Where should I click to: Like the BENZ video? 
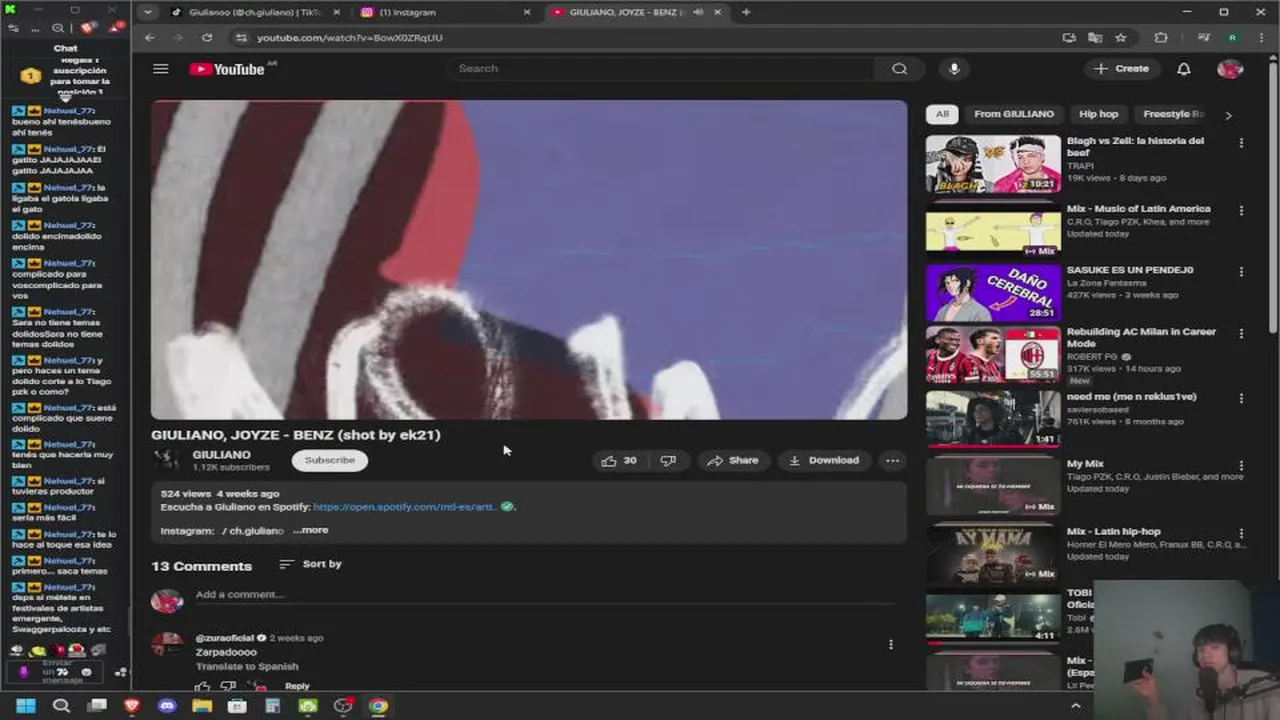coord(619,460)
